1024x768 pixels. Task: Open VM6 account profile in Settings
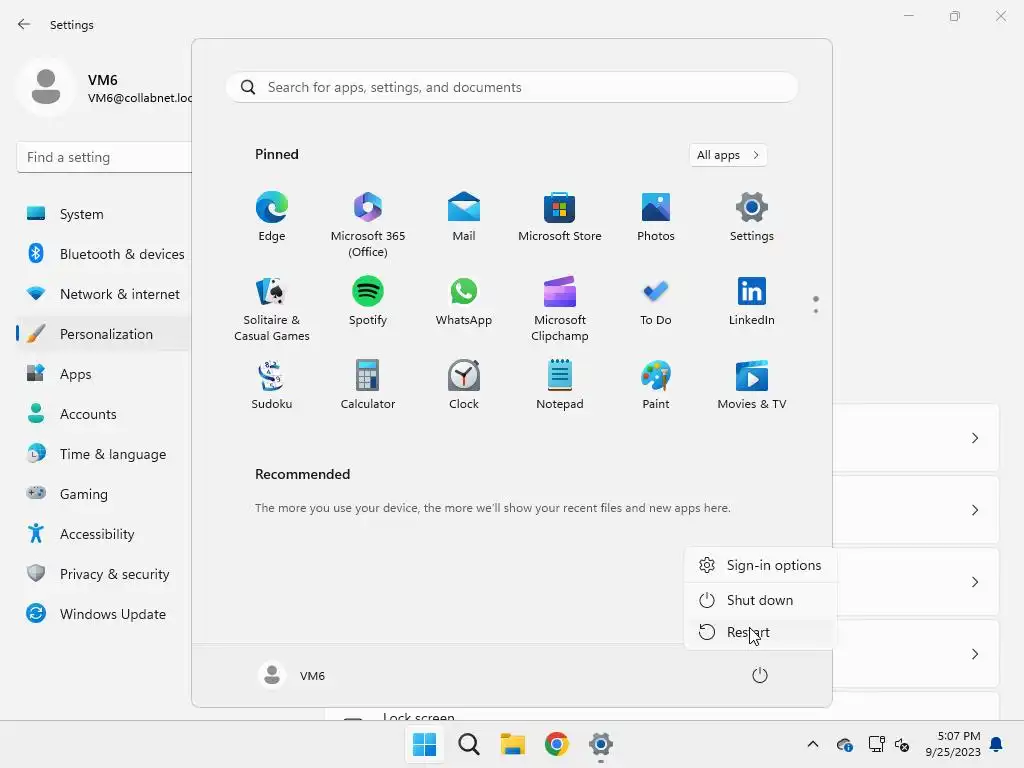point(104,88)
